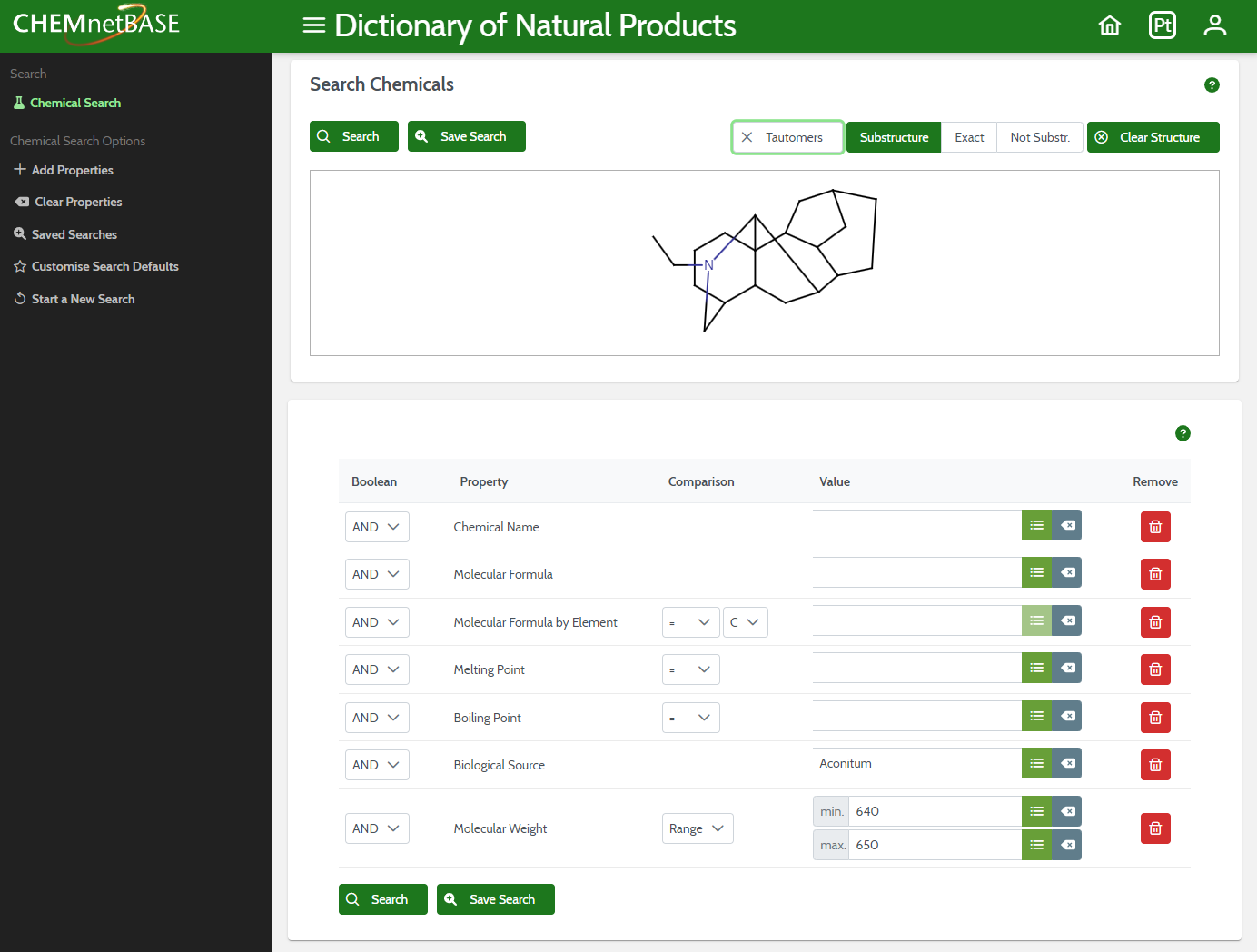The width and height of the screenshot is (1257, 952).
Task: Click the Molecular Weight max field 650
Action: 935,845
